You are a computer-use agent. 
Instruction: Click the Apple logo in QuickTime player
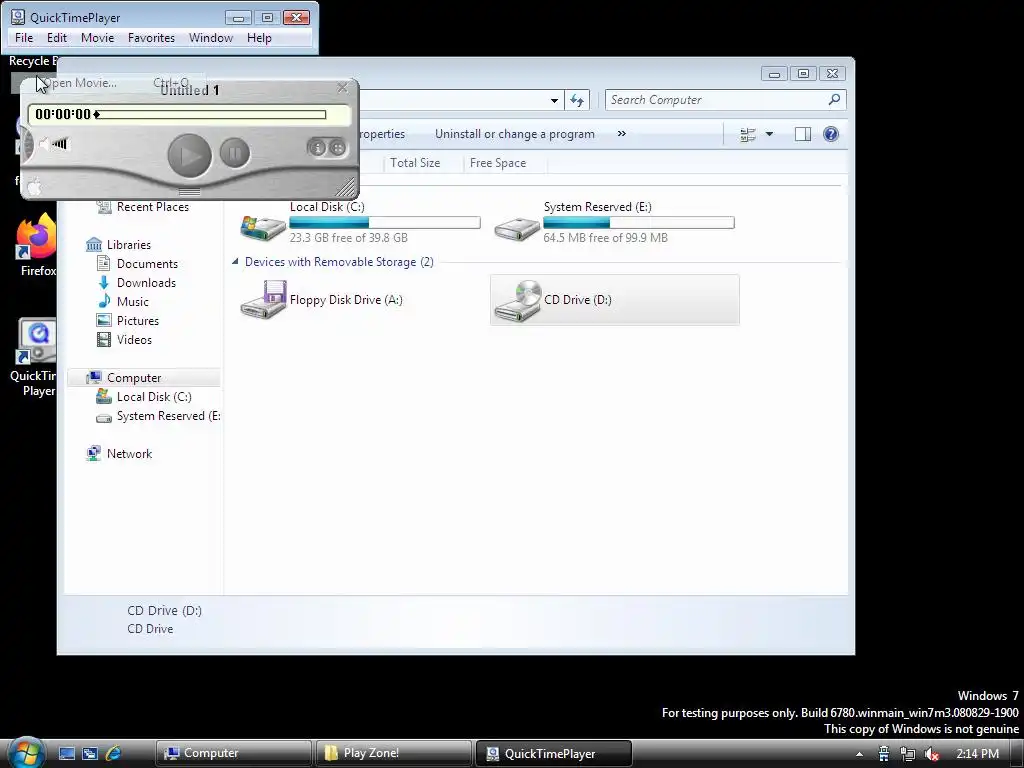click(34, 187)
